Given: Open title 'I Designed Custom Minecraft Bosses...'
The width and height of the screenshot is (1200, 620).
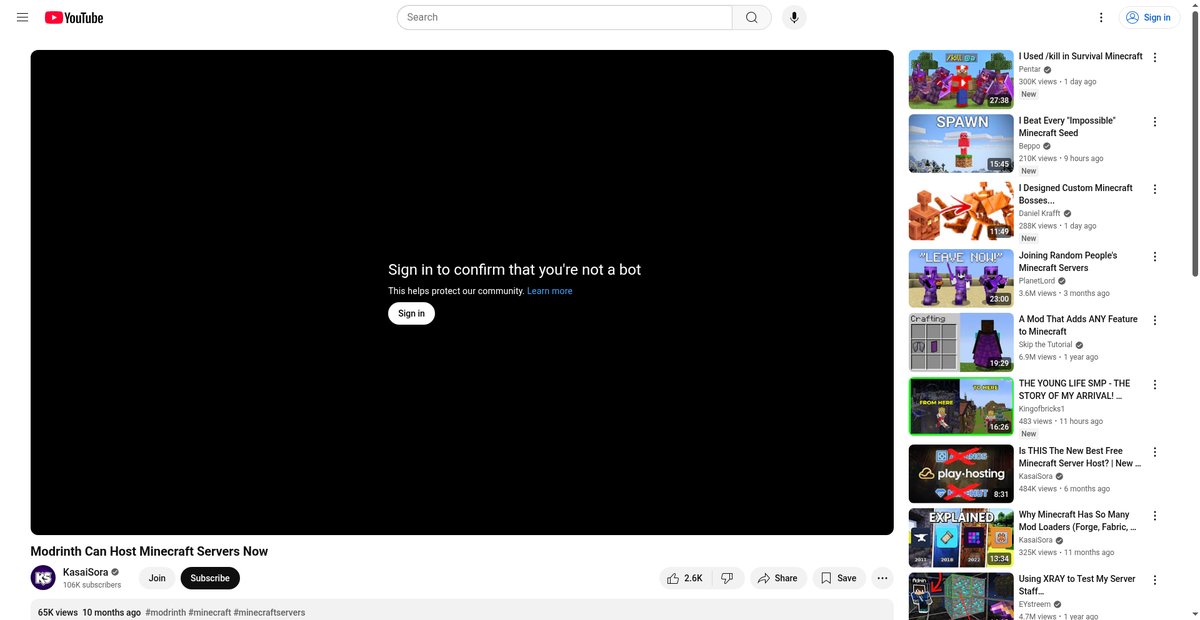Looking at the screenshot, I should [1076, 194].
